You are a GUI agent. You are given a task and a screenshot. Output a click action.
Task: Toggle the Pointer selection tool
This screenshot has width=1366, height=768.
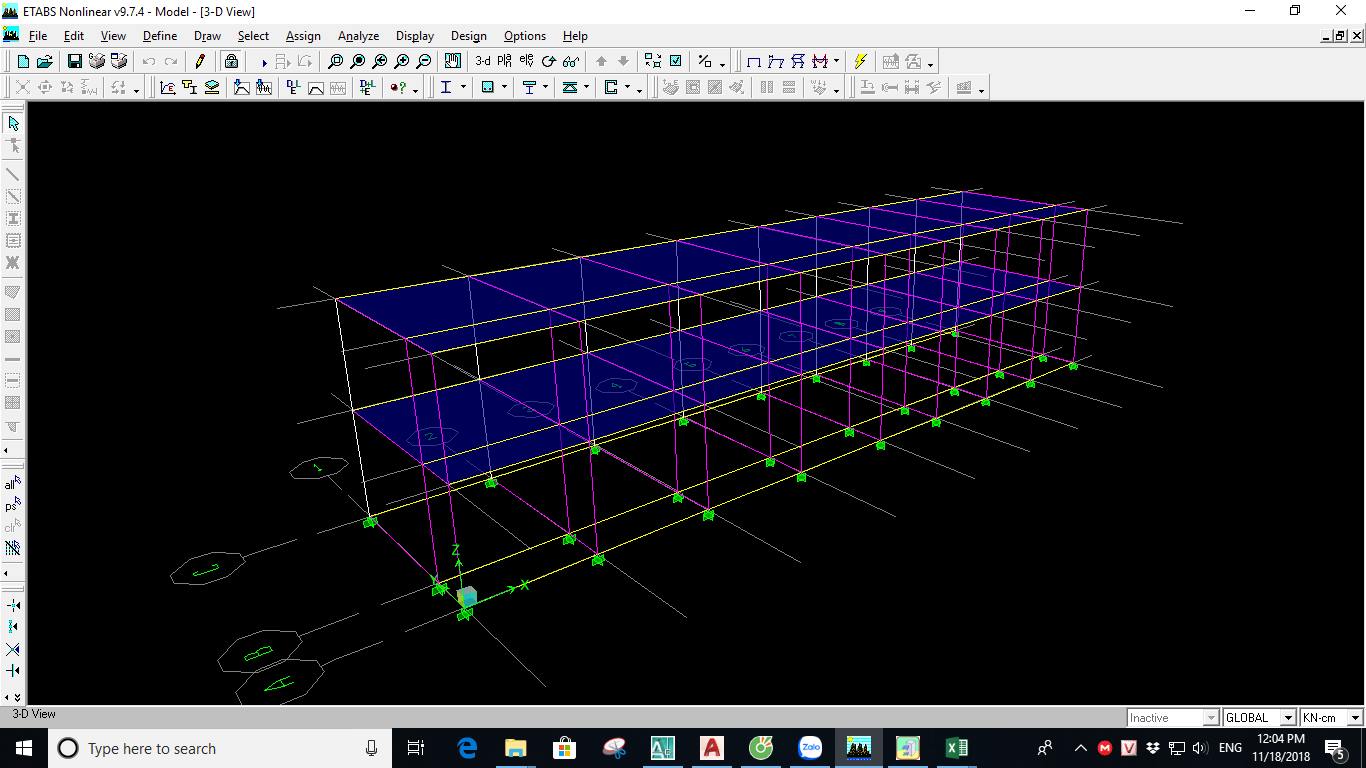click(x=13, y=123)
